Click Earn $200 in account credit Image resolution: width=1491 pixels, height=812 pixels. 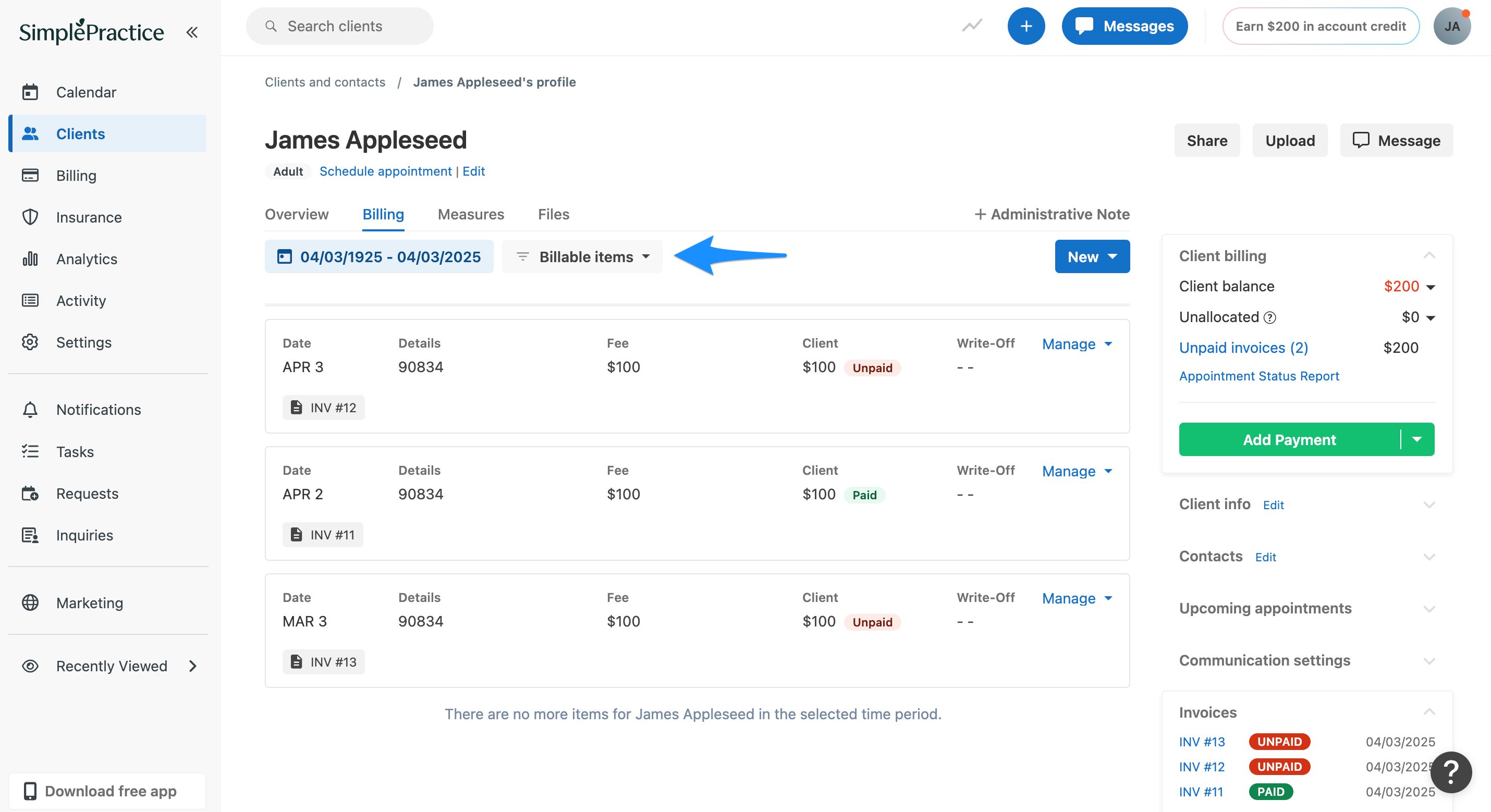click(1320, 26)
